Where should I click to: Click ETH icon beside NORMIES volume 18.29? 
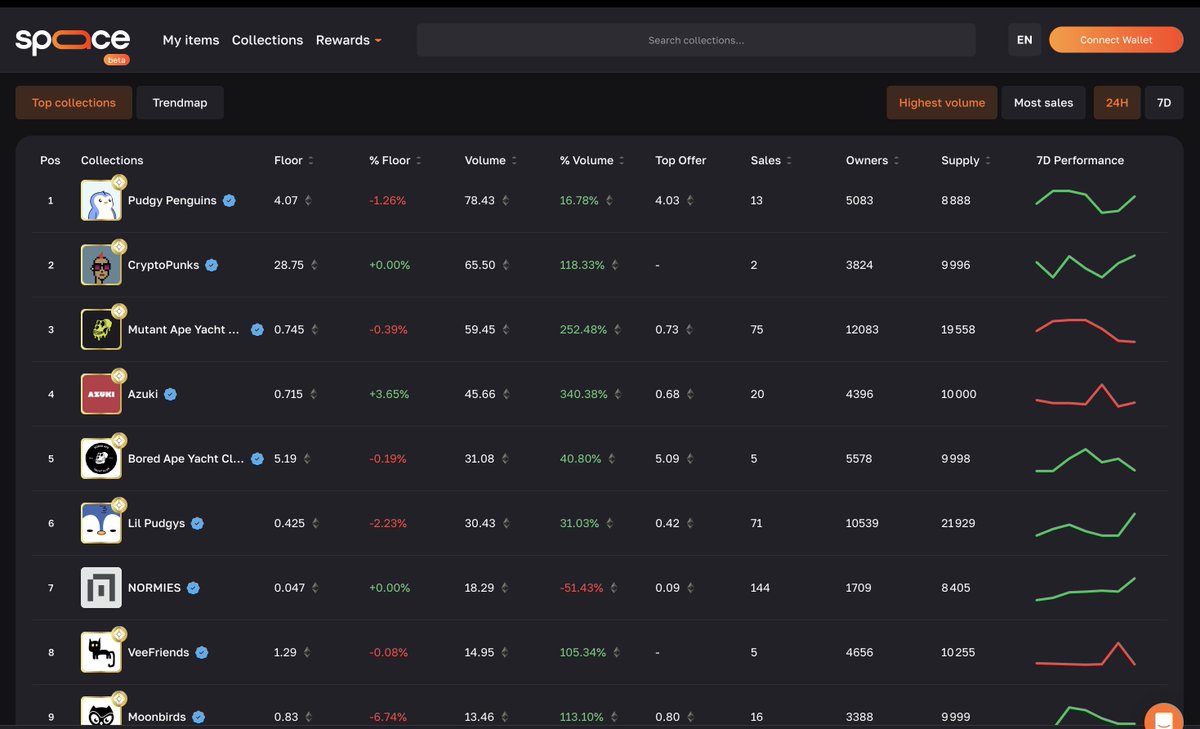pyautogui.click(x=505, y=588)
